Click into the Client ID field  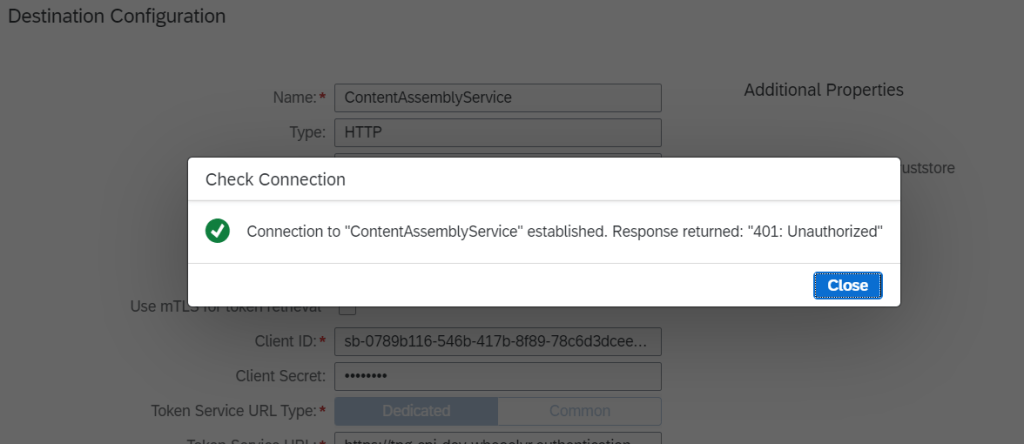pyautogui.click(x=497, y=341)
